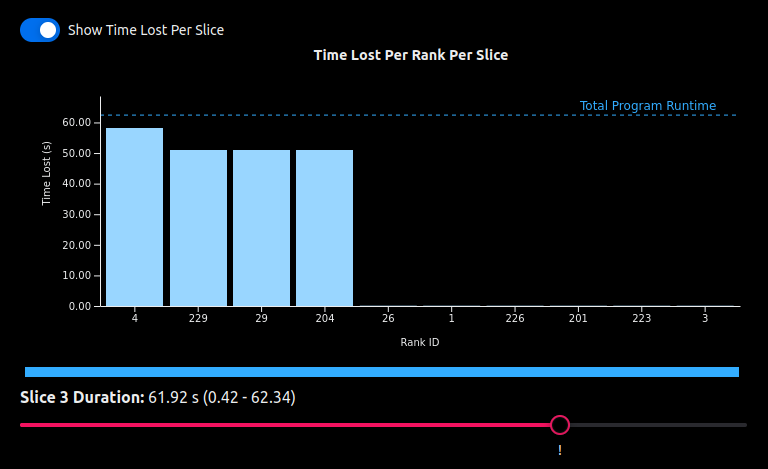The width and height of the screenshot is (768, 469).
Task: Click the 'Total Program Runtime' label
Action: click(647, 106)
